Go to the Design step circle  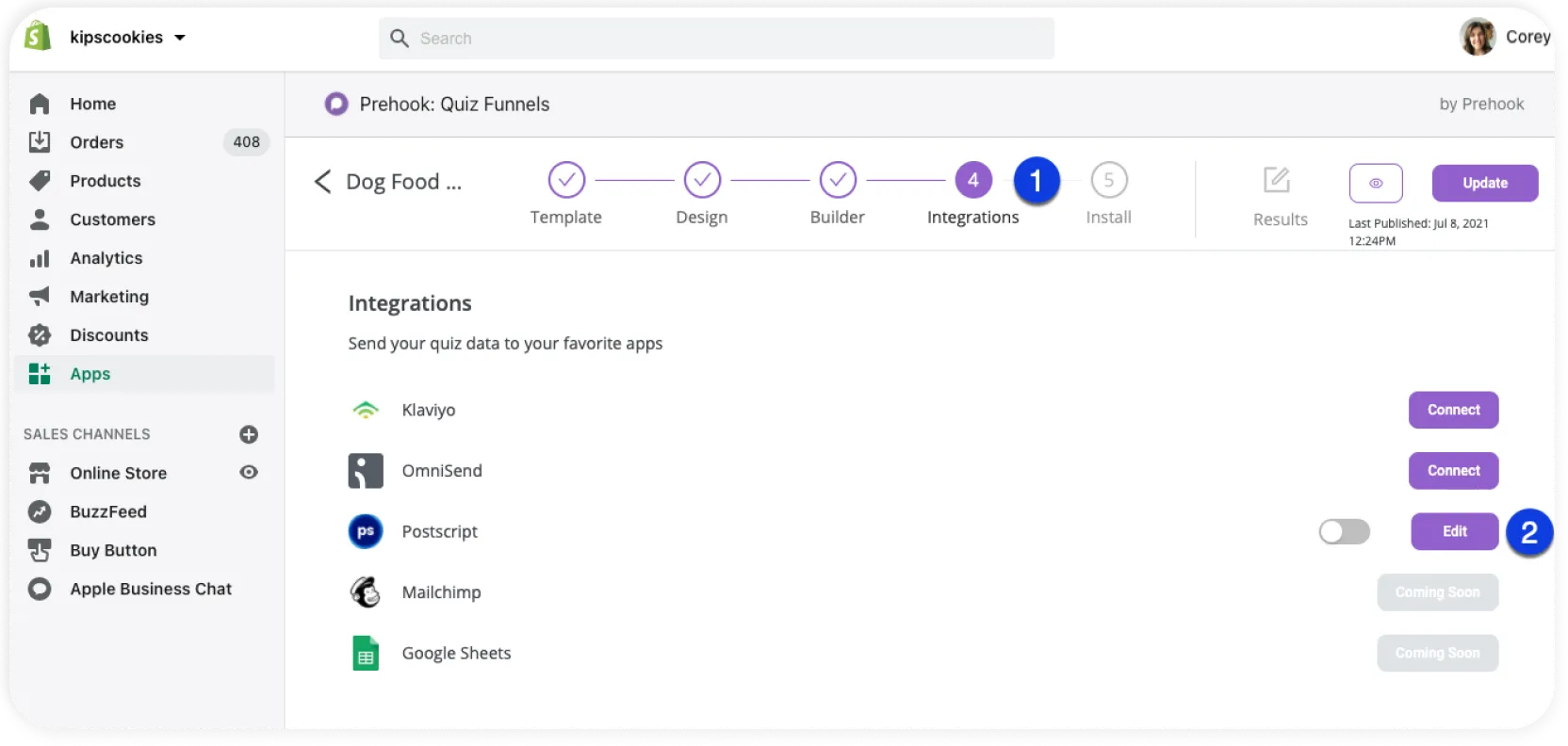pyautogui.click(x=702, y=180)
